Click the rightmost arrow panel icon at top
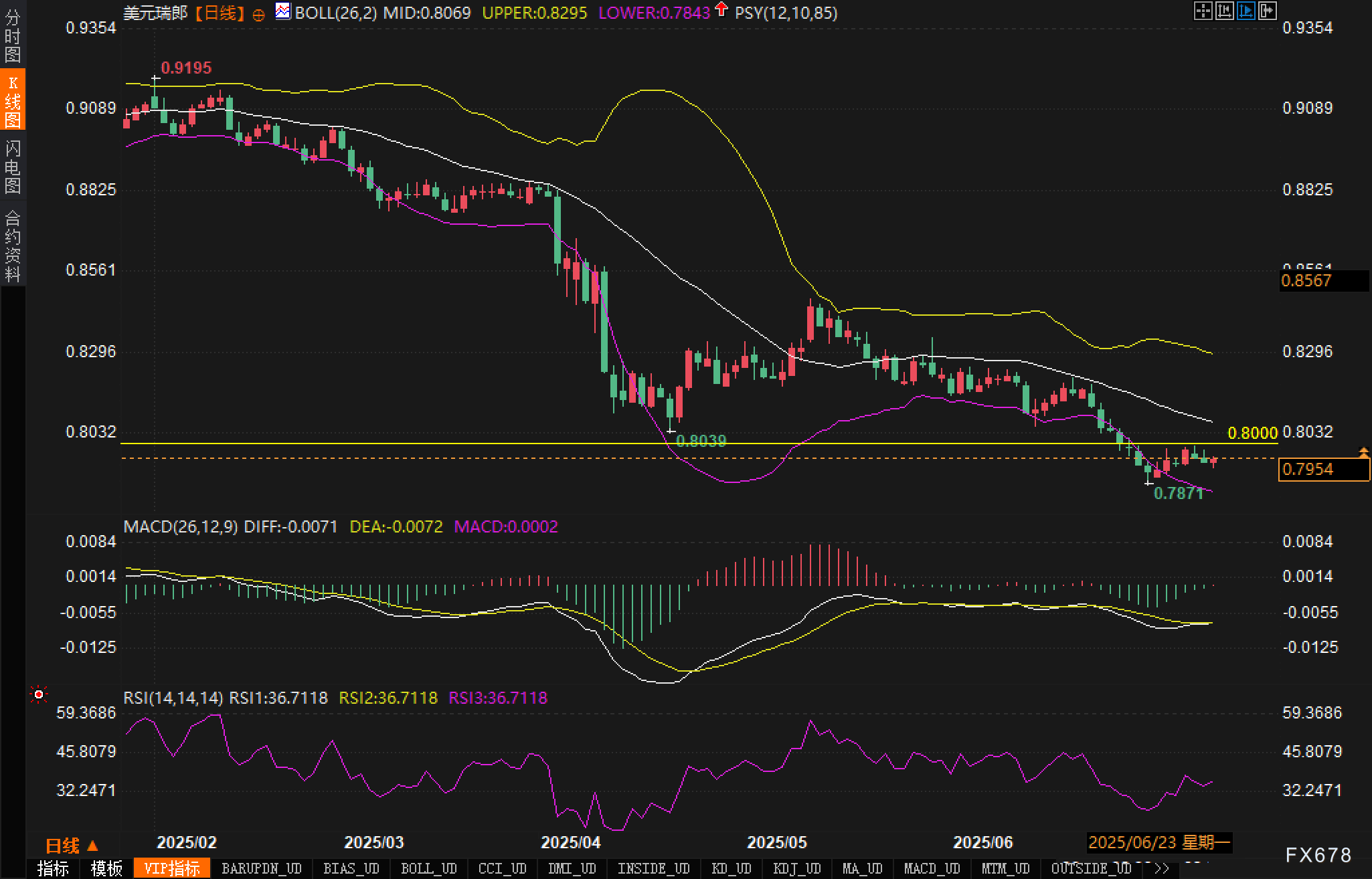Image resolution: width=1372 pixels, height=879 pixels. point(1267,11)
